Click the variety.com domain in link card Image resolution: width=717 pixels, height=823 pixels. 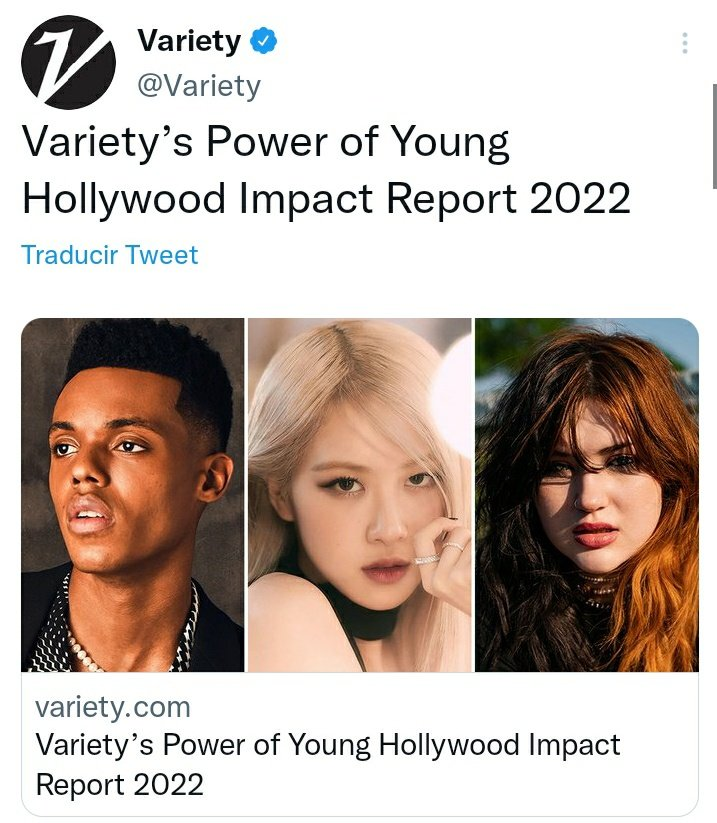pos(113,707)
